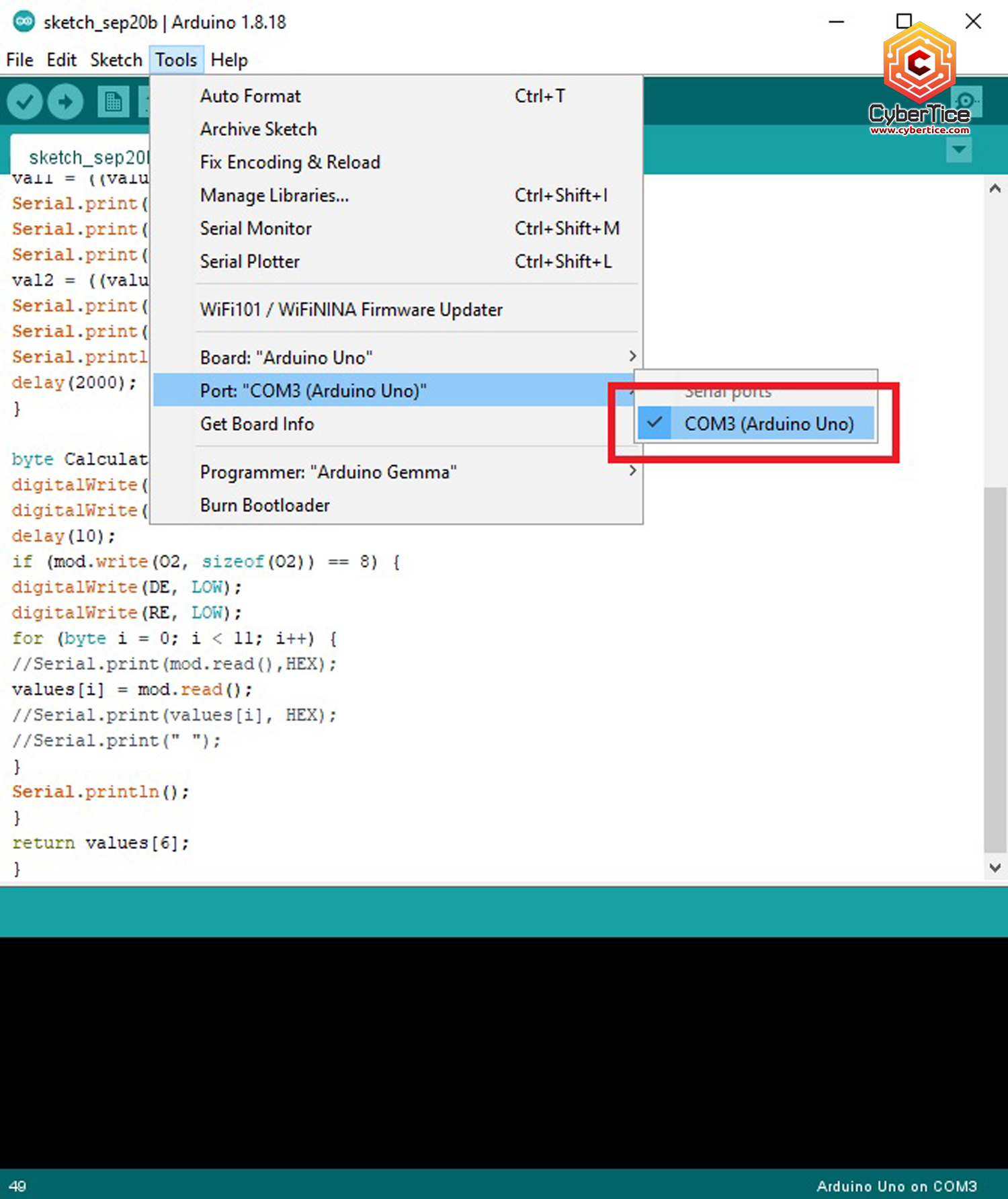
Task: Click the Arduino logo in title bar
Action: click(x=24, y=22)
